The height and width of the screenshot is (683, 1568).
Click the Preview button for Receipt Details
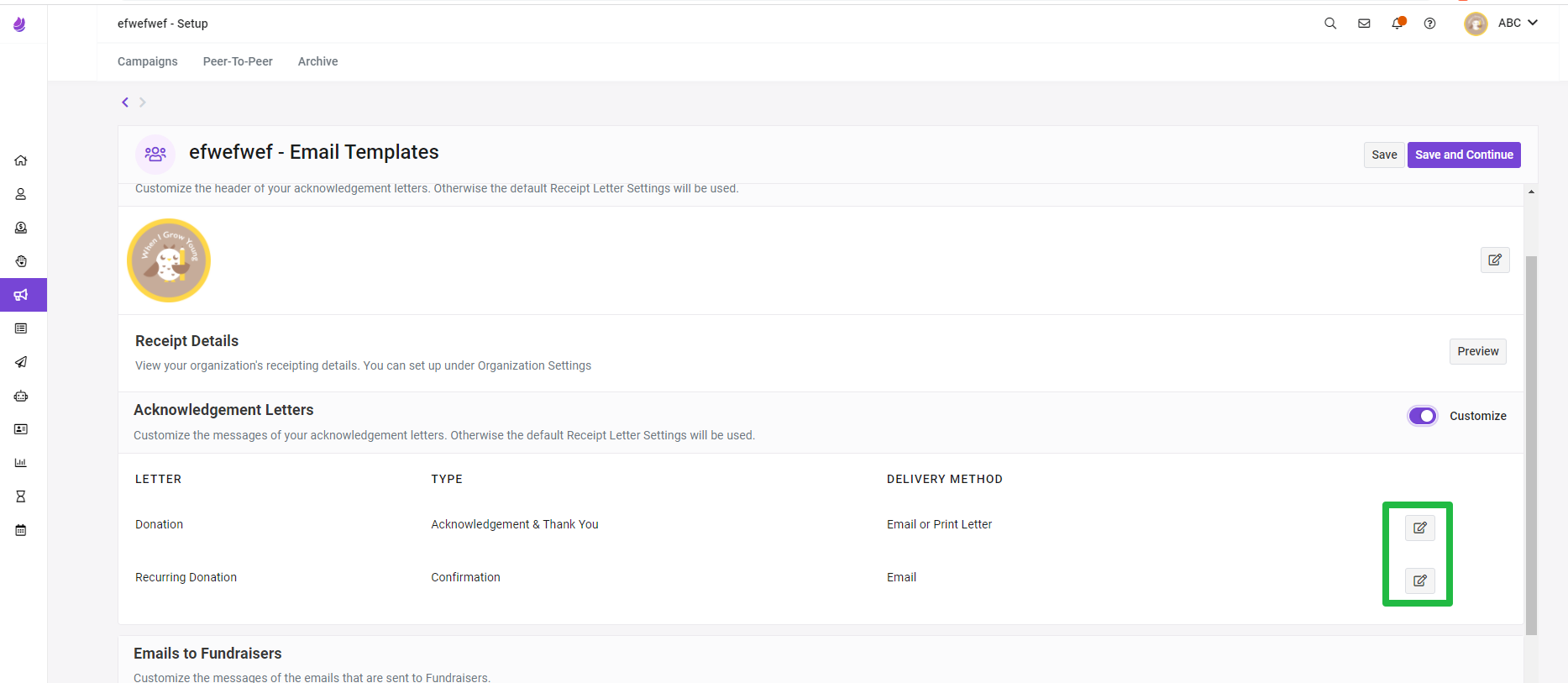coord(1478,351)
